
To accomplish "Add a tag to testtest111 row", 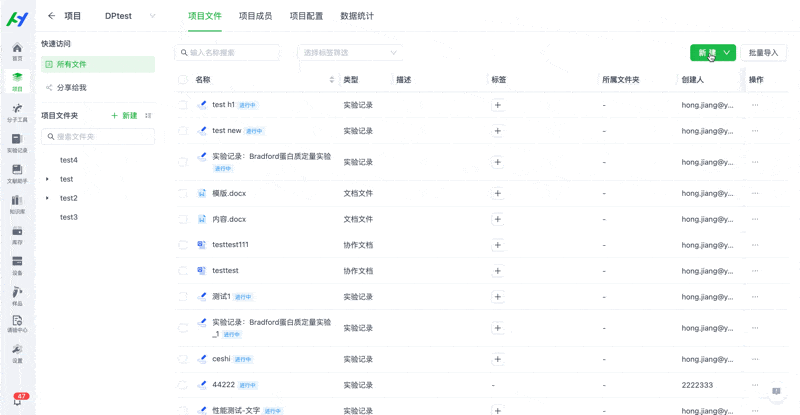I will pyautogui.click(x=497, y=245).
